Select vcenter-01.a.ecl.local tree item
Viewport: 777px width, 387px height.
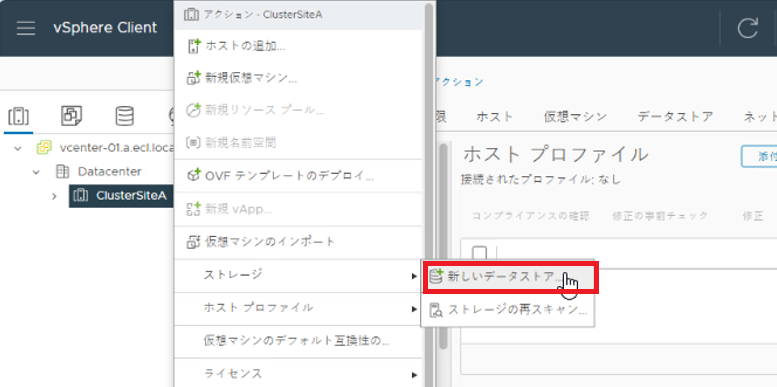(x=116, y=148)
